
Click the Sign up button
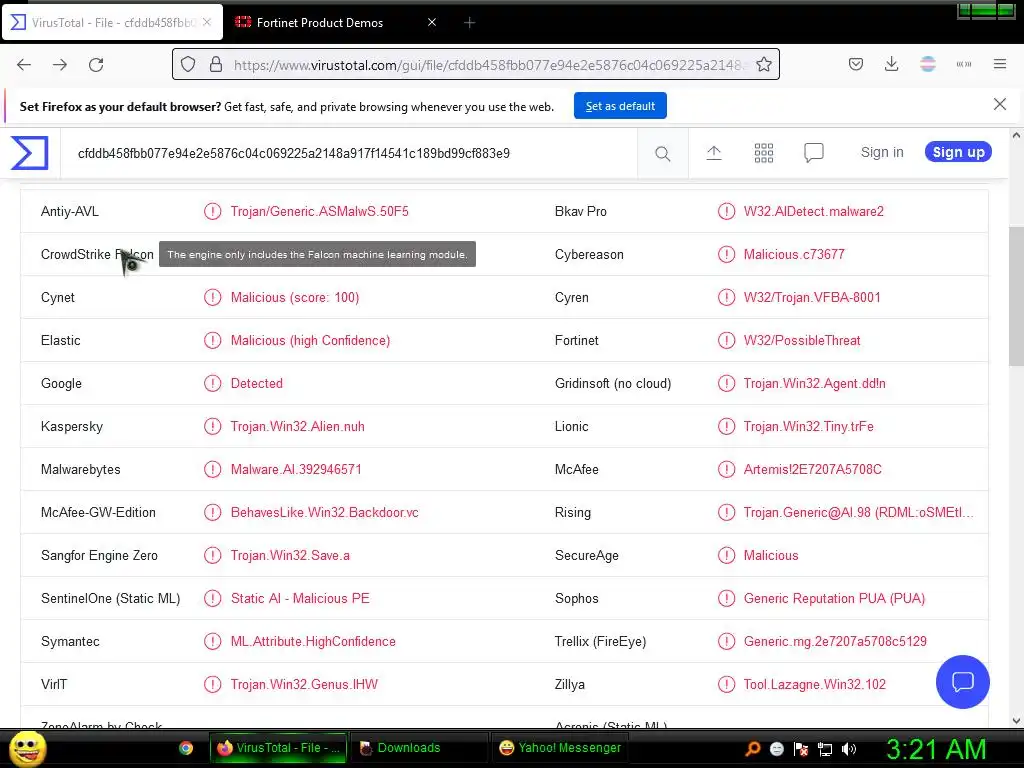[x=958, y=152]
